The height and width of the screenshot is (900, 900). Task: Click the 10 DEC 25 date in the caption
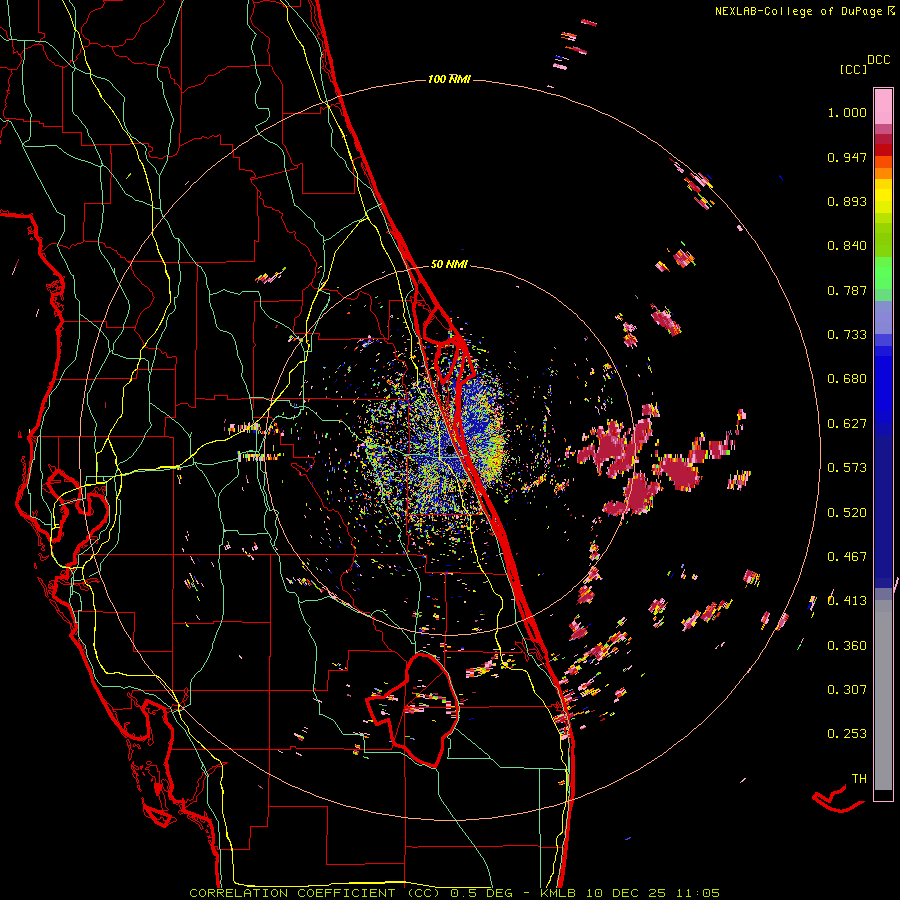coord(626,893)
